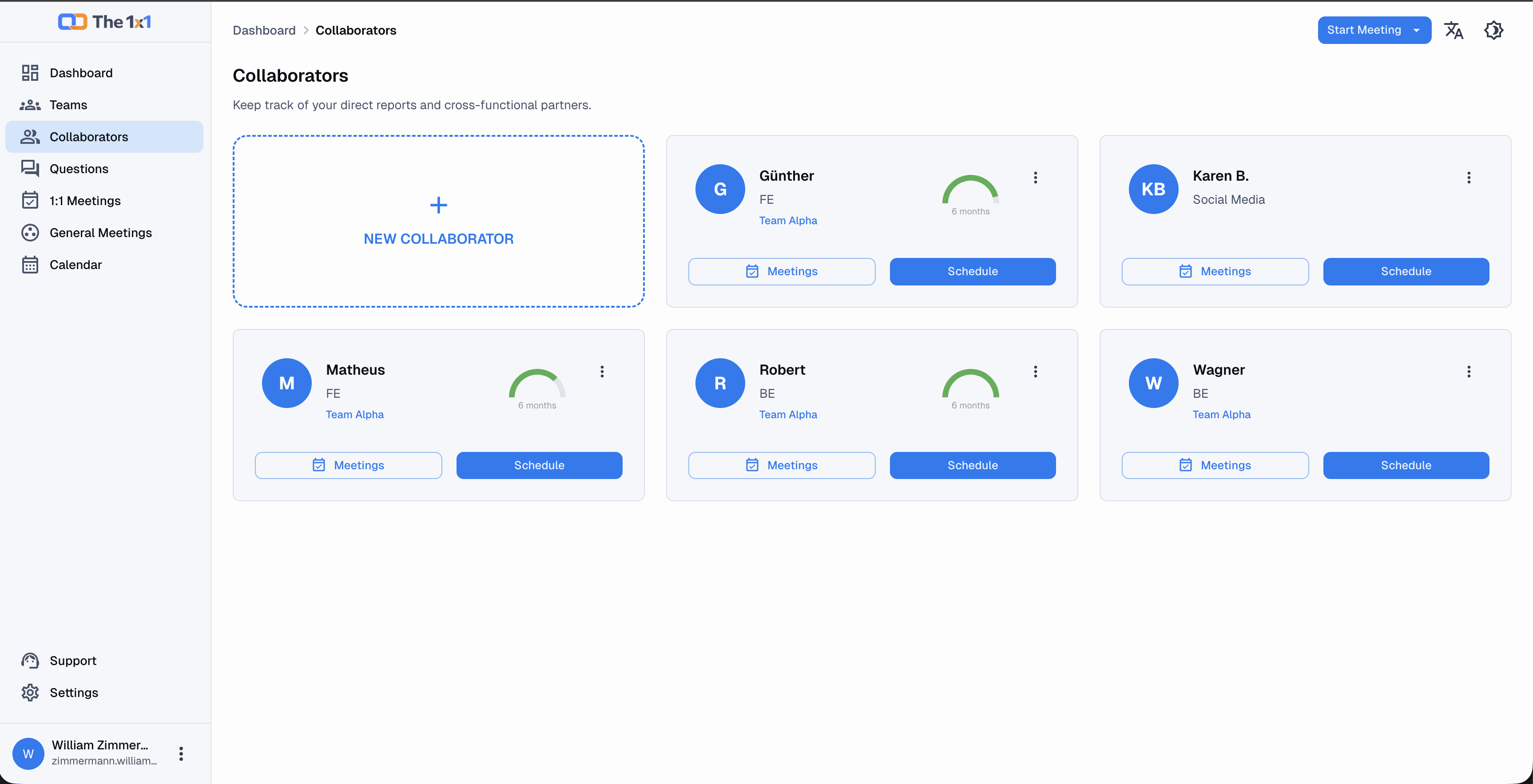Image resolution: width=1533 pixels, height=784 pixels.
Task: Open Robert's card more-options menu
Action: 1036,371
